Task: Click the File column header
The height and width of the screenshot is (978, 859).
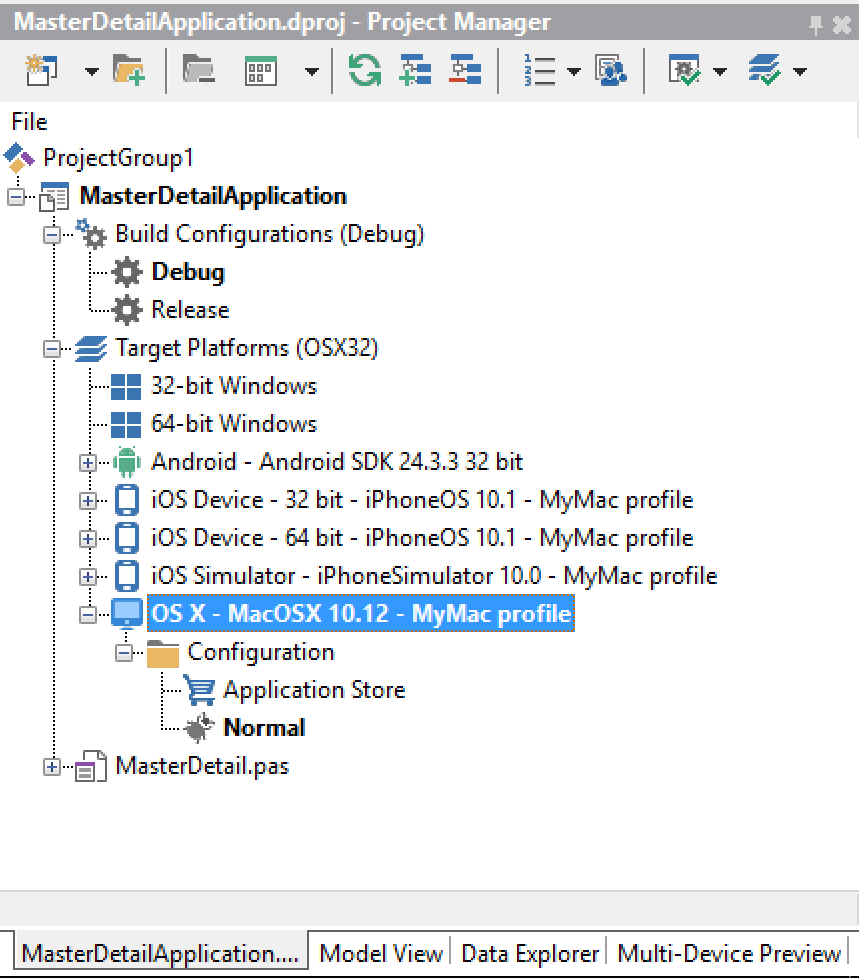Action: (29, 122)
